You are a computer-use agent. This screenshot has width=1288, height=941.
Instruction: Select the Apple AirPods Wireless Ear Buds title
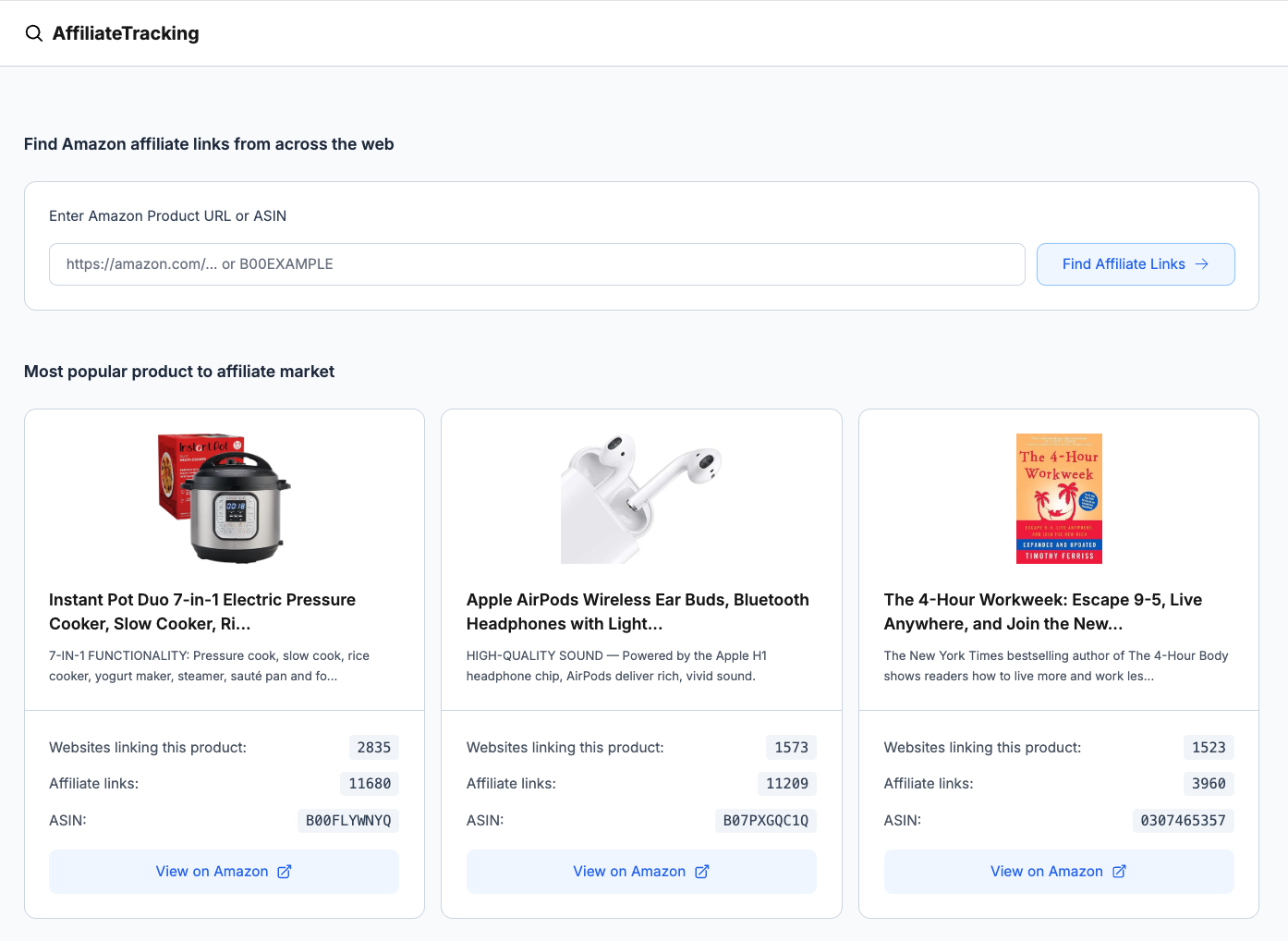tap(638, 612)
